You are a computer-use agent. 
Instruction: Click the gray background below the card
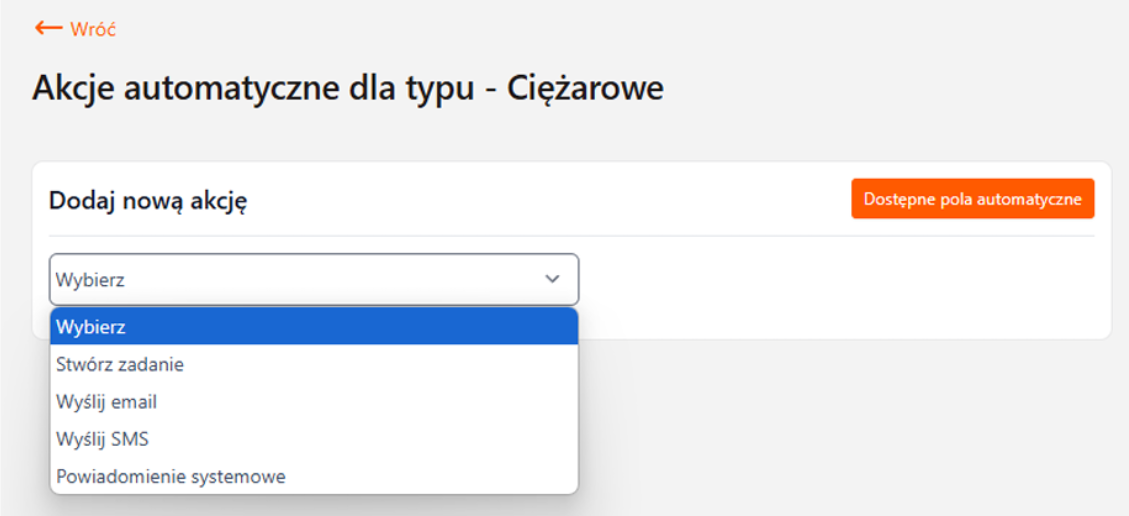(850, 430)
